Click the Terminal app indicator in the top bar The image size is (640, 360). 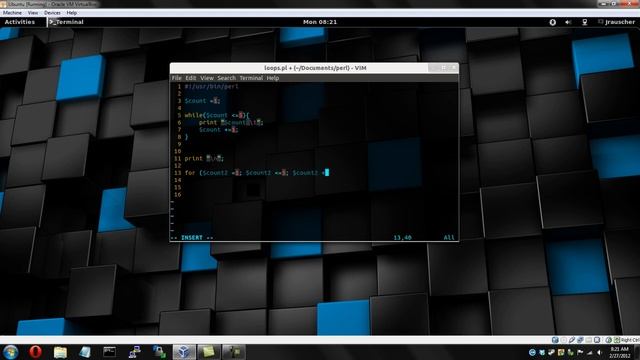coord(66,22)
